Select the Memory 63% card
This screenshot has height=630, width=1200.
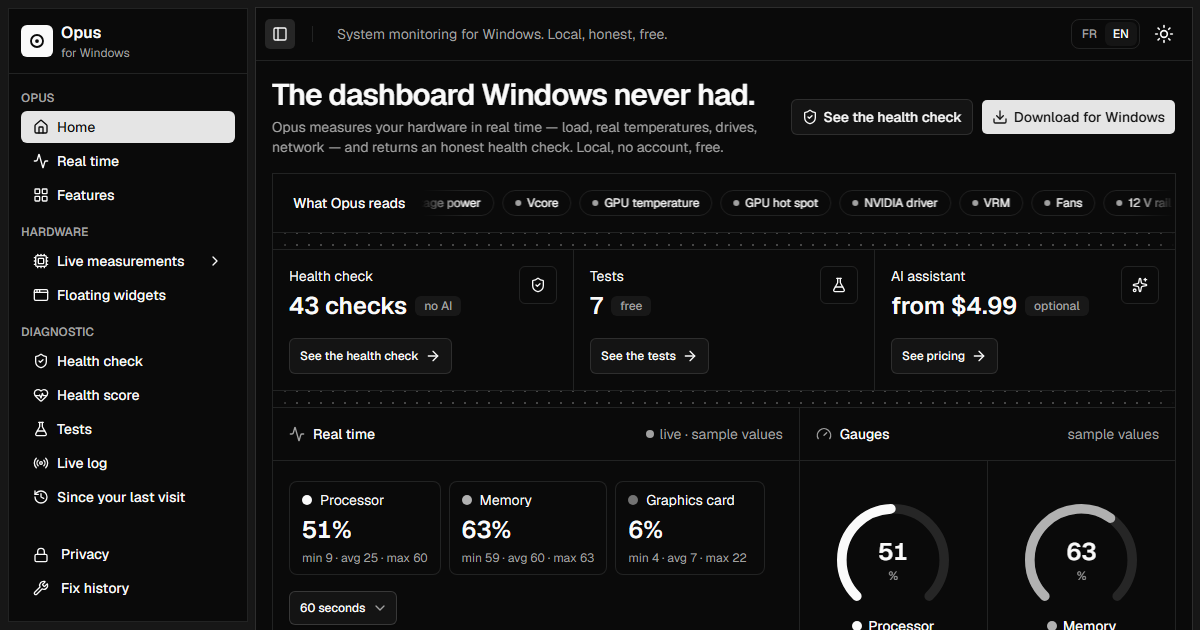pyautogui.click(x=528, y=528)
